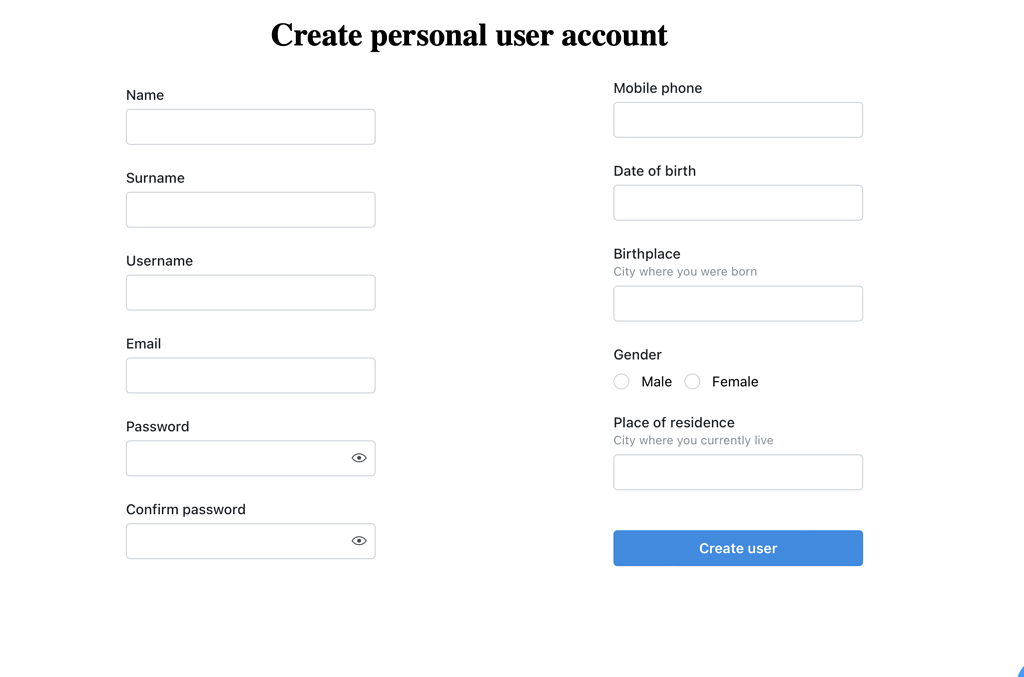Screen dimensions: 1024x677
Task: Click the Place of residence field
Action: (x=737, y=472)
